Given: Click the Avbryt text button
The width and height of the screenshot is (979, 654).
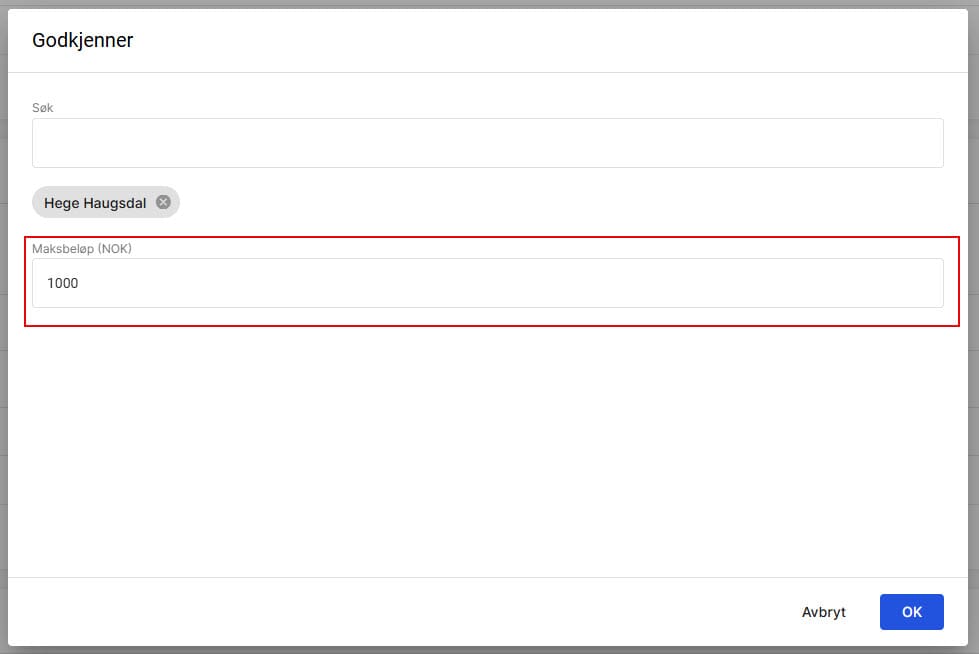Looking at the screenshot, I should 823,612.
